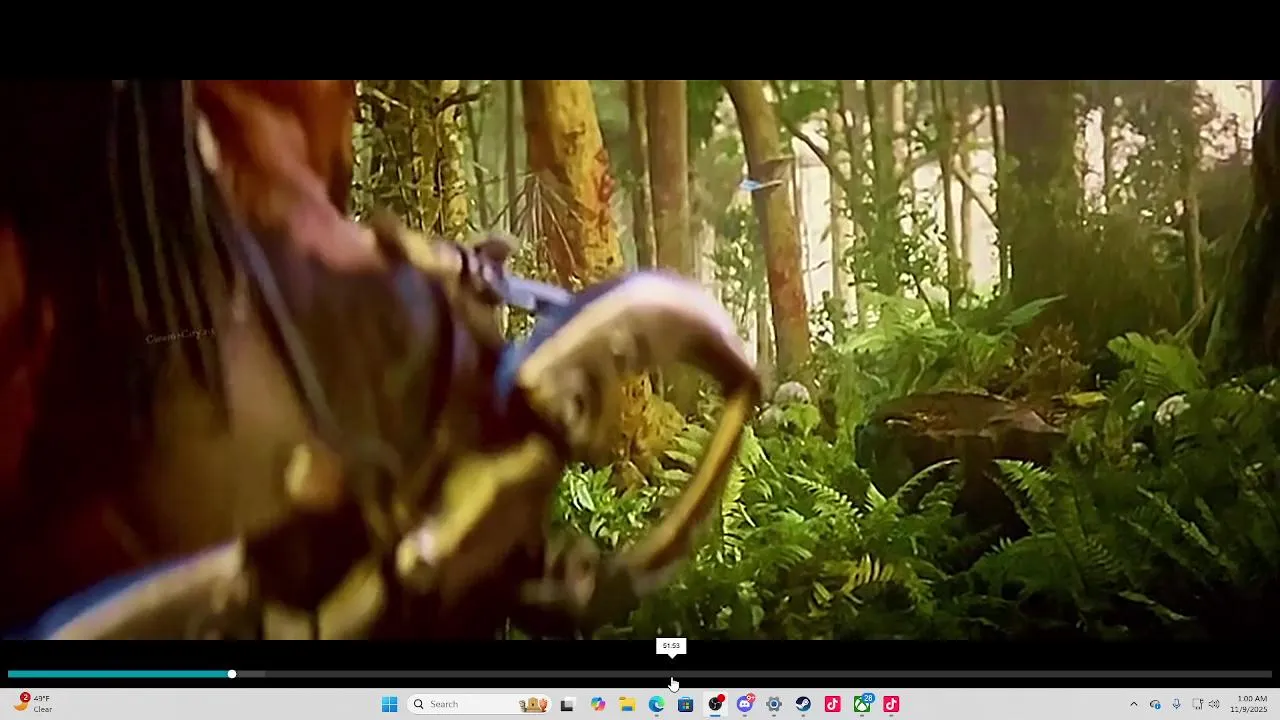Viewport: 1280px width, 720px height.
Task: Open the search highlight illustration in Search box
Action: (534, 704)
